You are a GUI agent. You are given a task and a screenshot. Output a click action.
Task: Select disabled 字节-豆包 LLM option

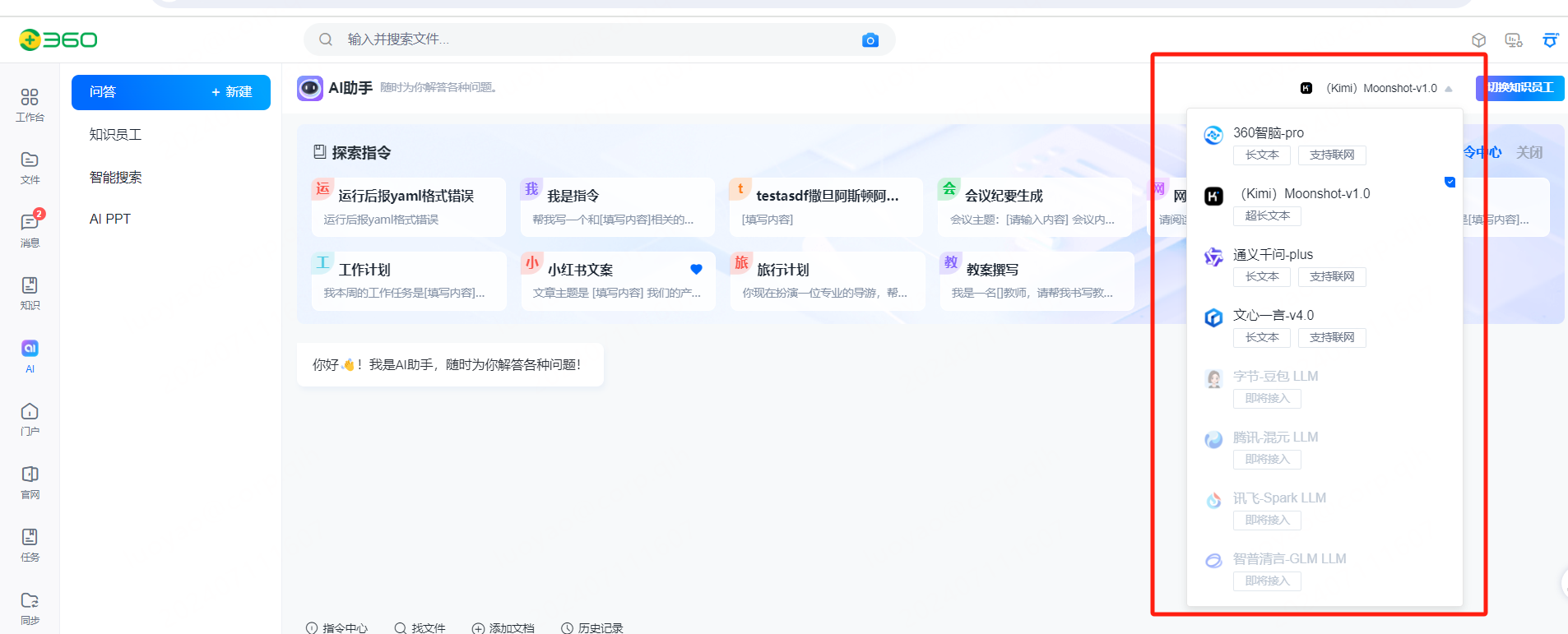coord(1324,387)
